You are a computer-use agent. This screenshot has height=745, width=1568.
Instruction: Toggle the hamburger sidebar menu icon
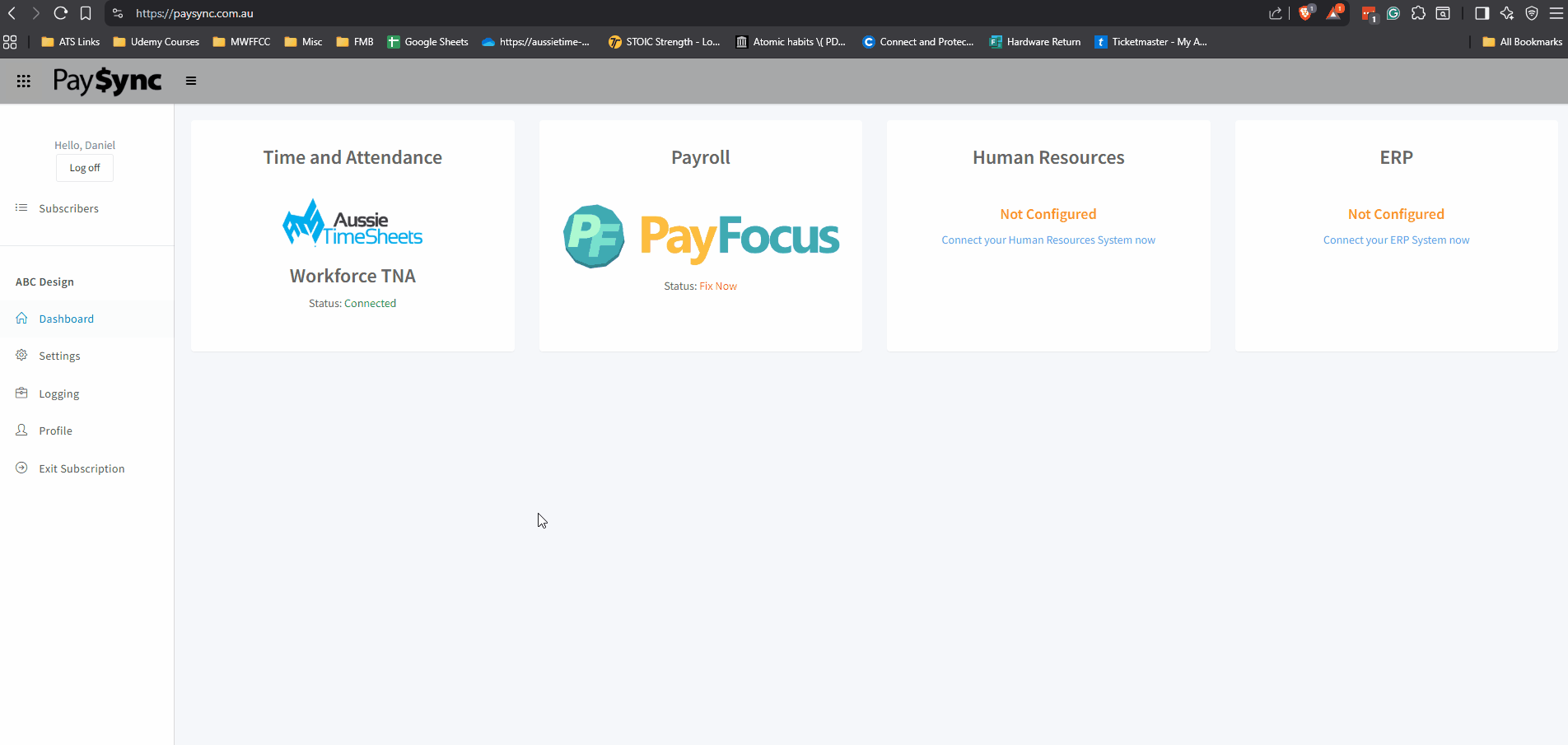(191, 81)
